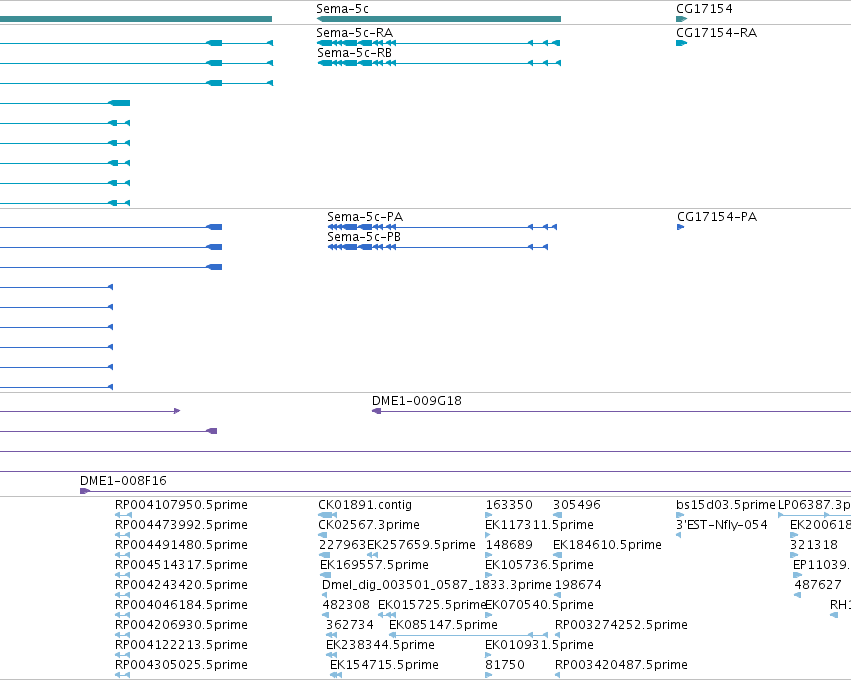Screen dimensions: 851x680
Task: Click the Dmel_dig_003501_0587_1833.3prime label
Action: click(437, 584)
